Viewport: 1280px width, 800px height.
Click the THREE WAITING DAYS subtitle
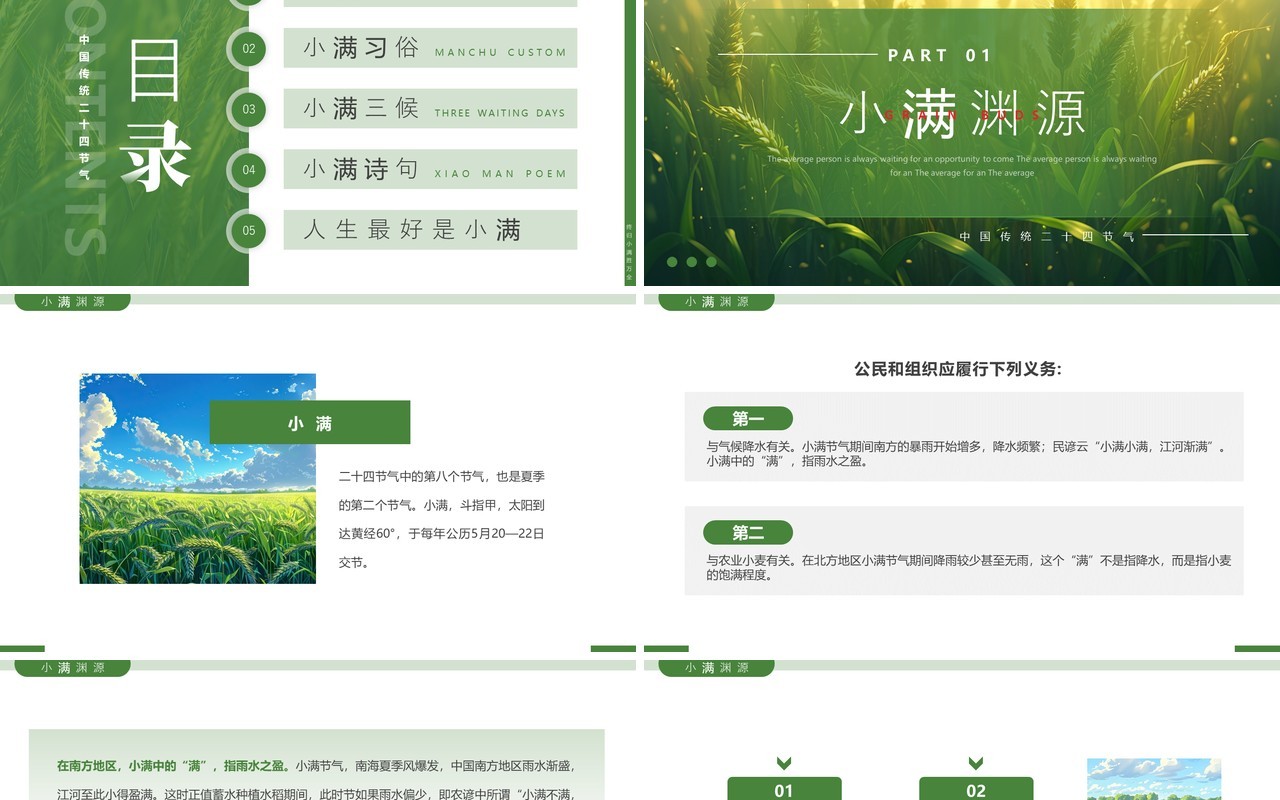tap(500, 113)
